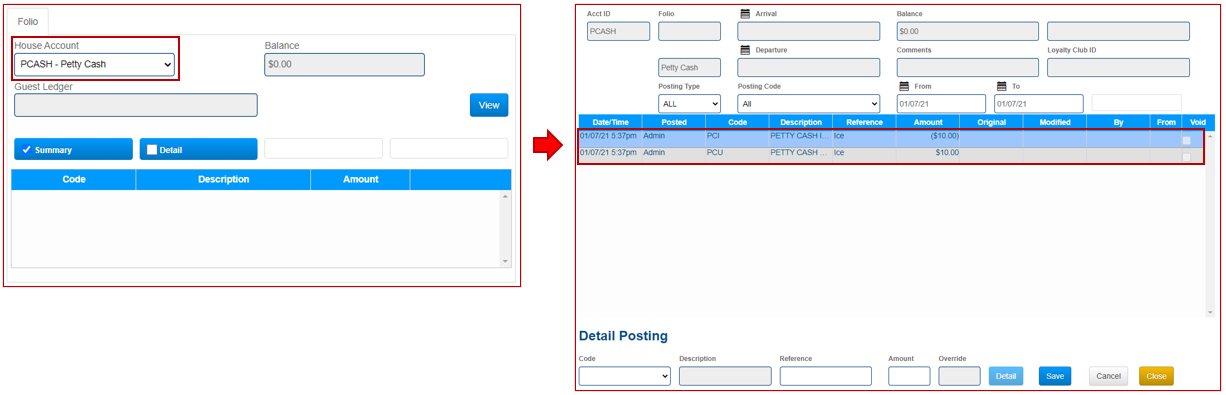Image resolution: width=1226 pixels, height=395 pixels.
Task: Click the Override field
Action: [960, 376]
